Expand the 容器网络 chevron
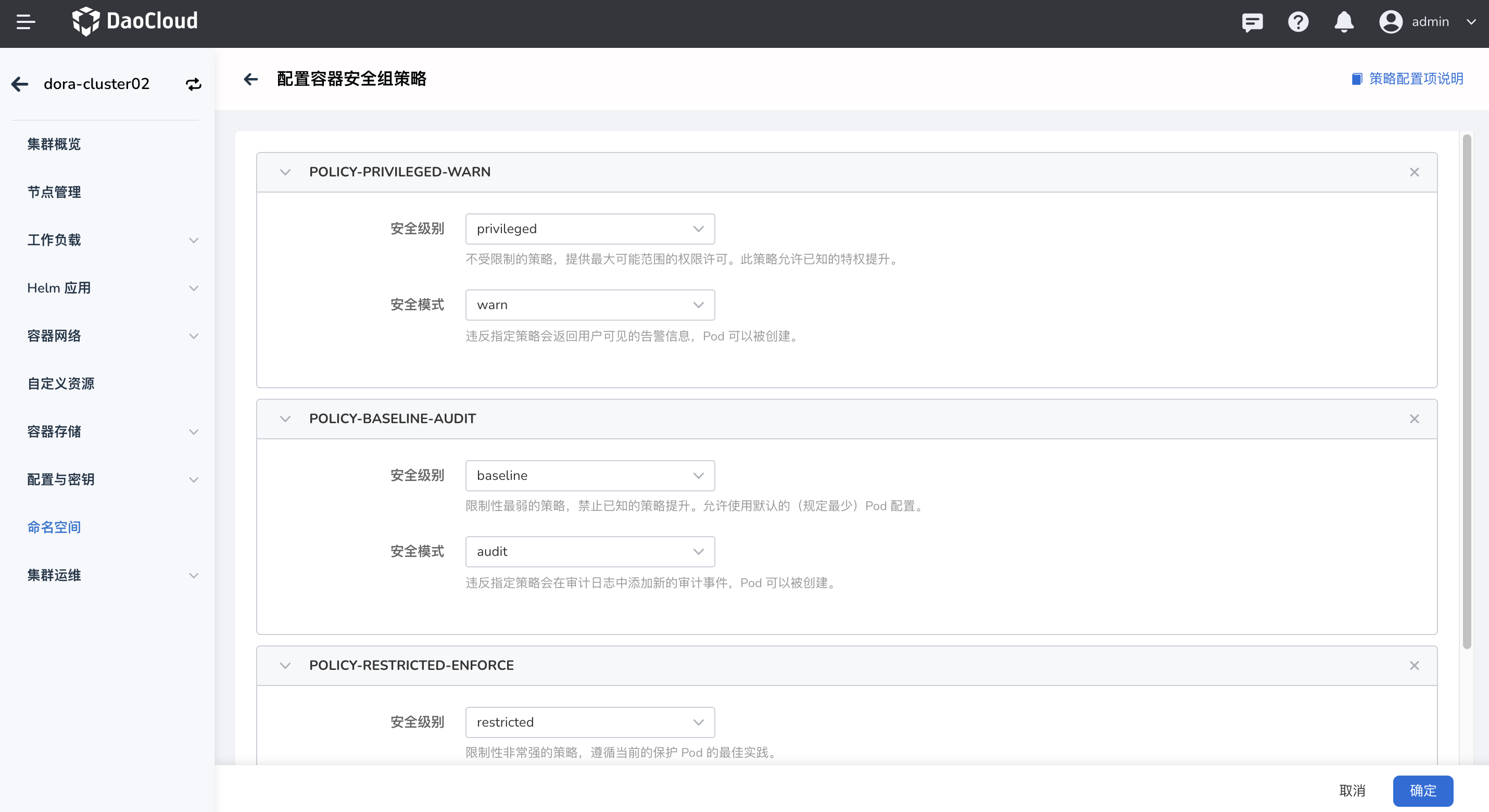Screen dimensions: 1489x812 pyautogui.click(x=194, y=336)
